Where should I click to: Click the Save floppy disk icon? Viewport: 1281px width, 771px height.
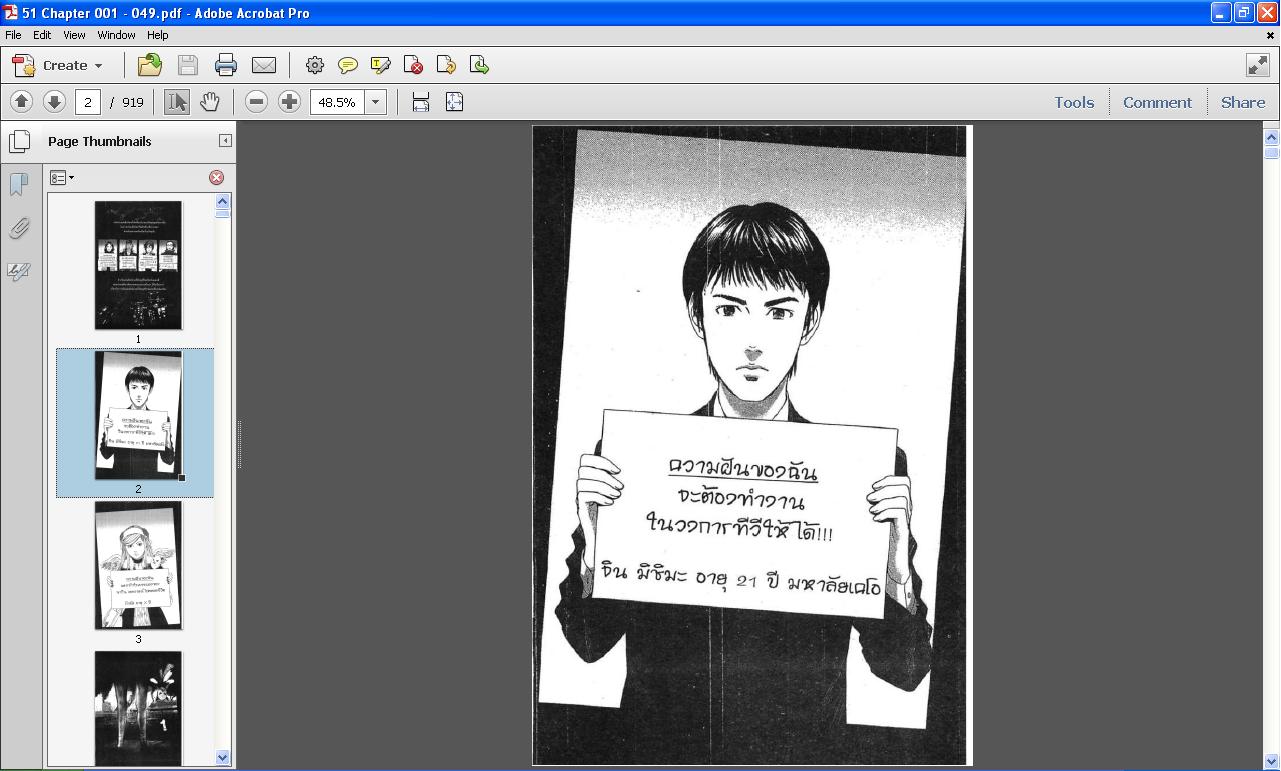[x=187, y=65]
